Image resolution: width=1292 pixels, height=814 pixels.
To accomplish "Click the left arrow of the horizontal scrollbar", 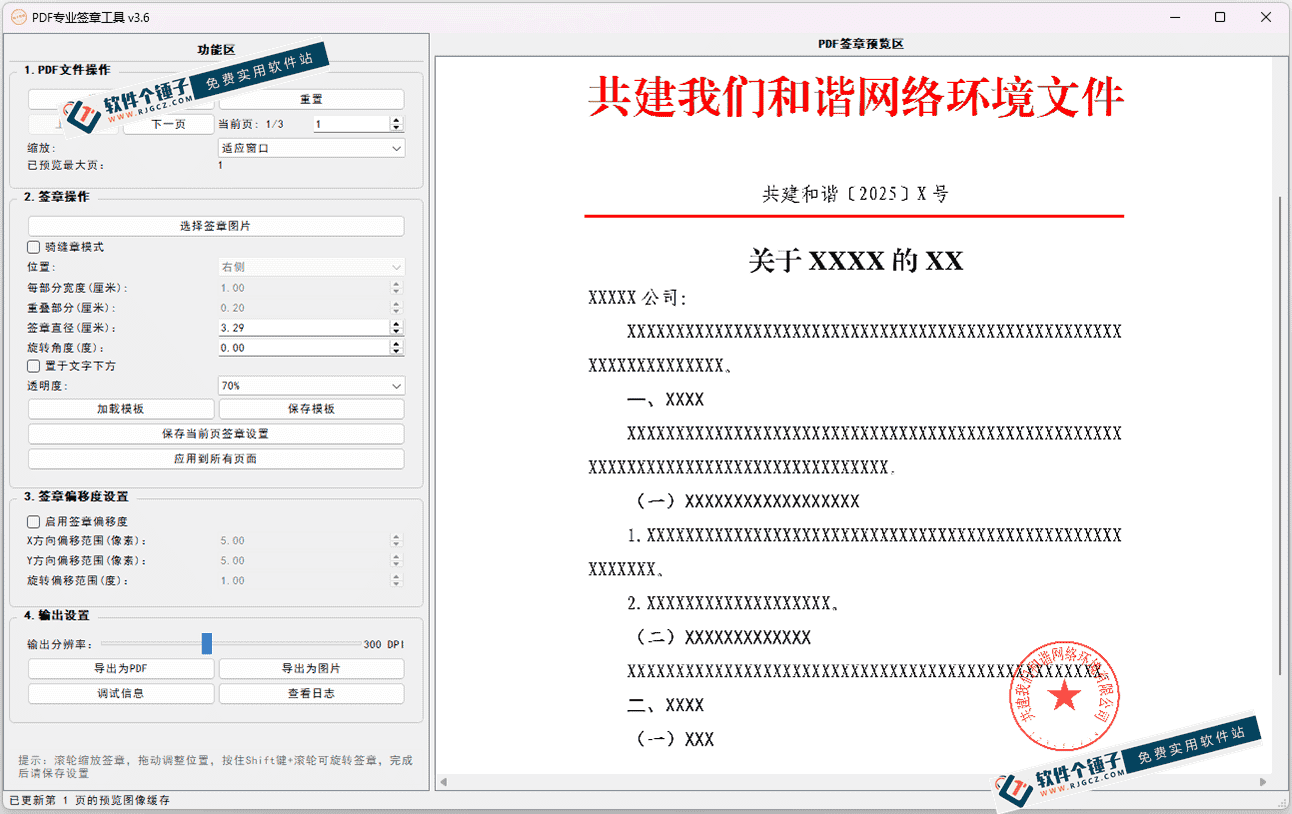I will coord(443,782).
